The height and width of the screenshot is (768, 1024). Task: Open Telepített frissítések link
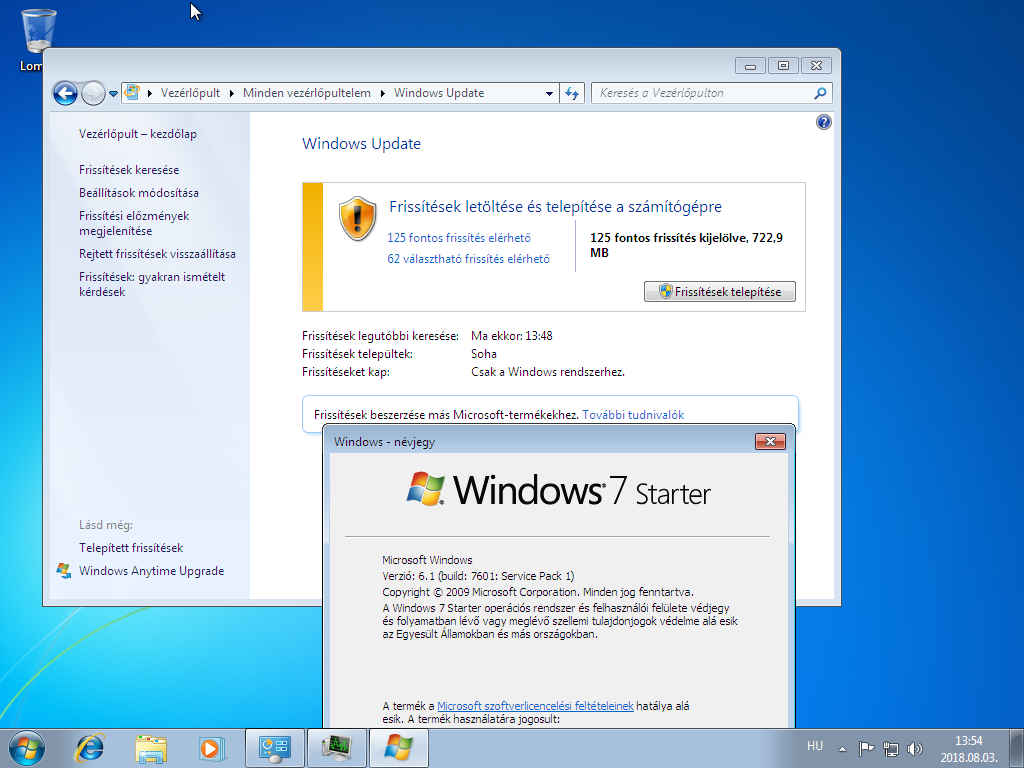(x=131, y=548)
